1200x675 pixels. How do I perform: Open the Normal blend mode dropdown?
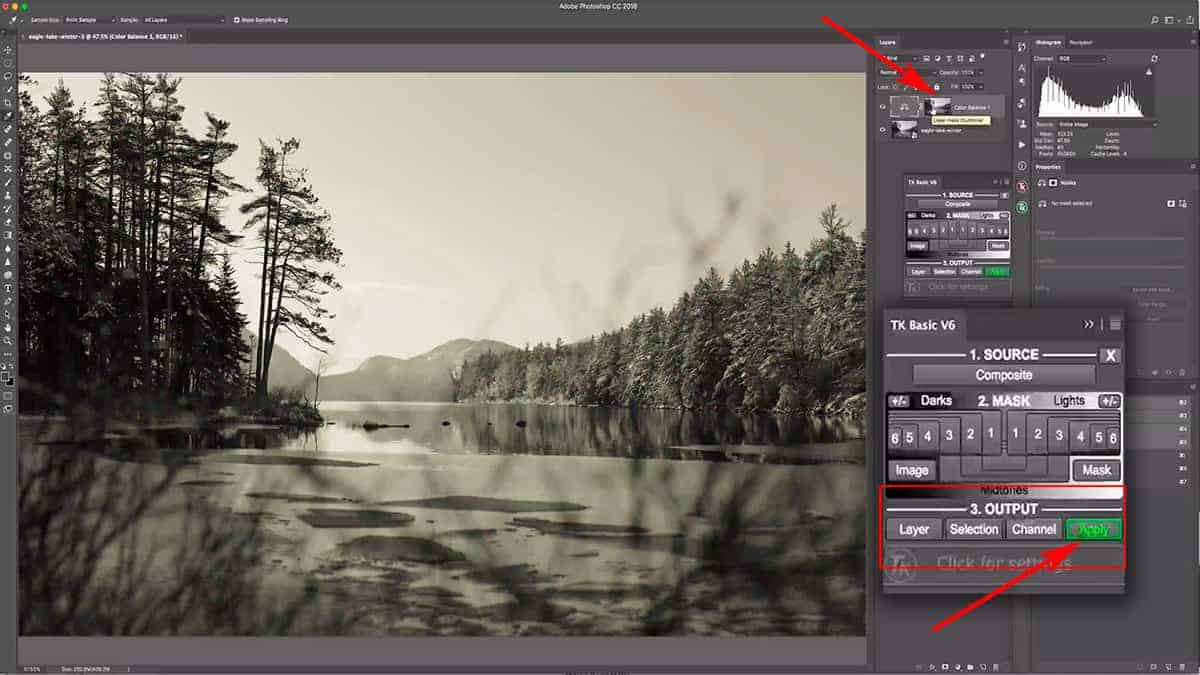click(x=907, y=73)
